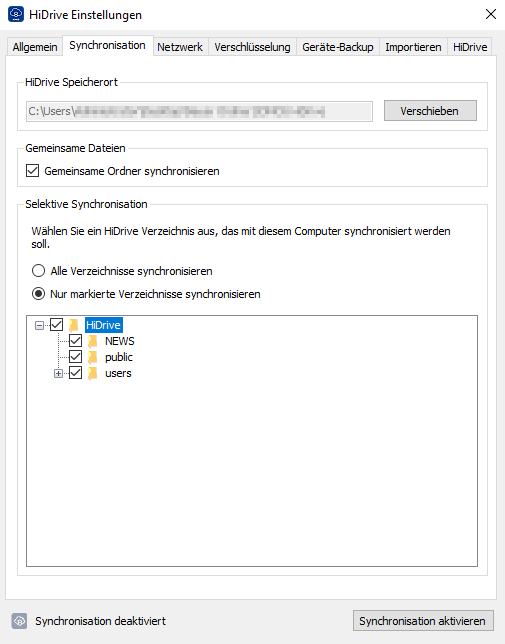Select the public tree item label
Viewport: 505px width, 644px height.
click(x=119, y=357)
